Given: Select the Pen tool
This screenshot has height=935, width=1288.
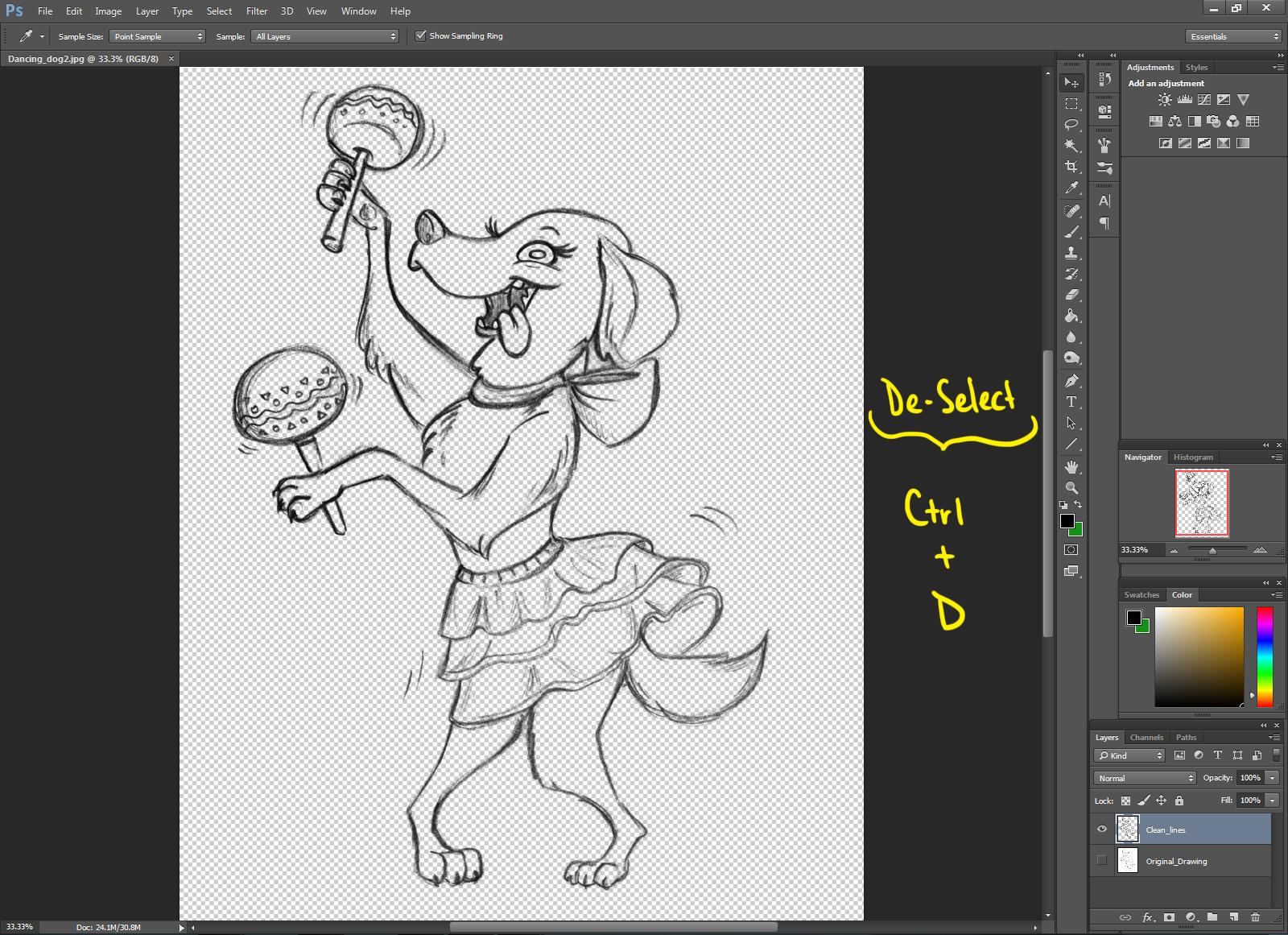Looking at the screenshot, I should 1071,381.
